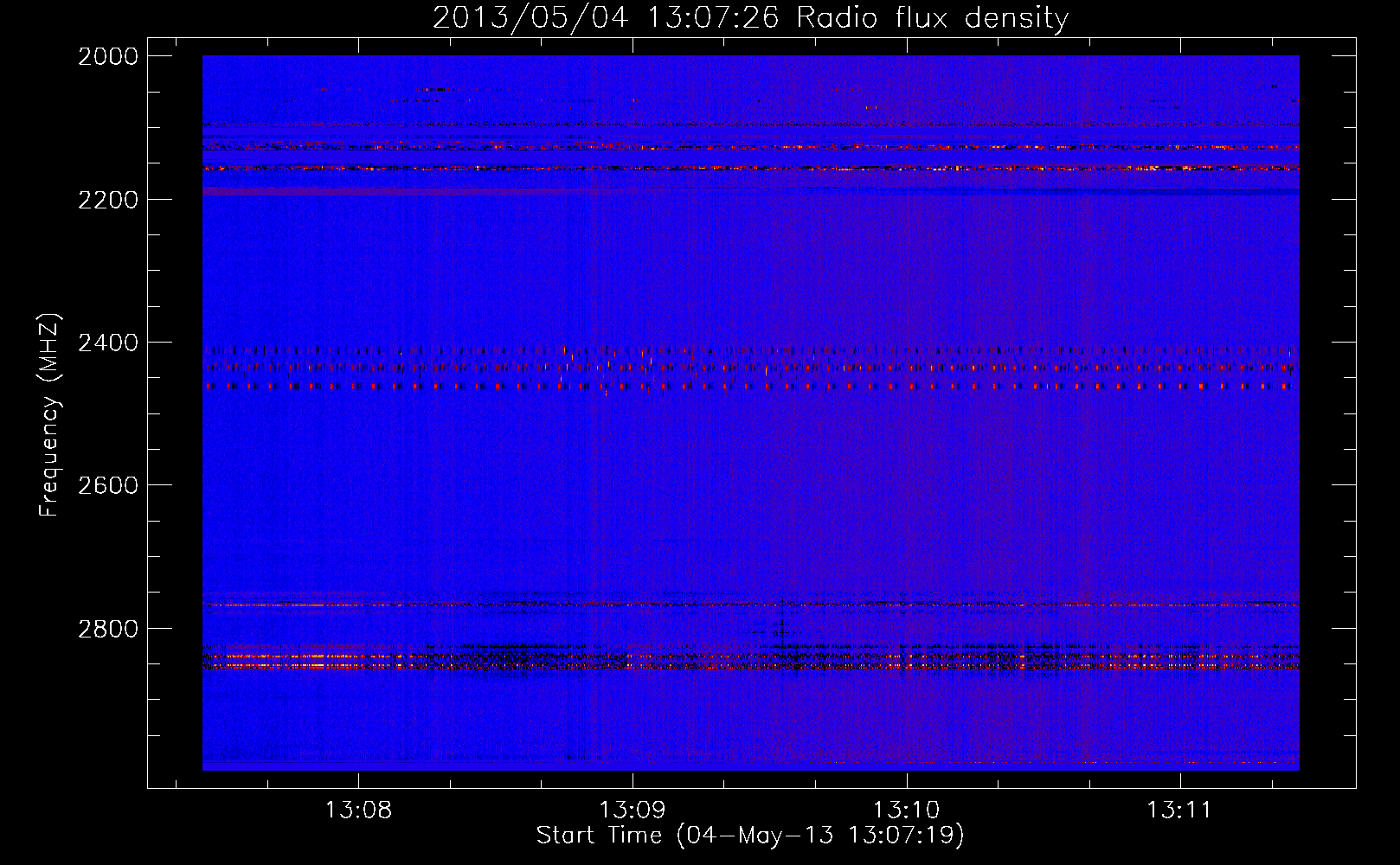Viewport: 1400px width, 865px height.
Task: Click the 13:10 time axis label
Action: (906, 810)
